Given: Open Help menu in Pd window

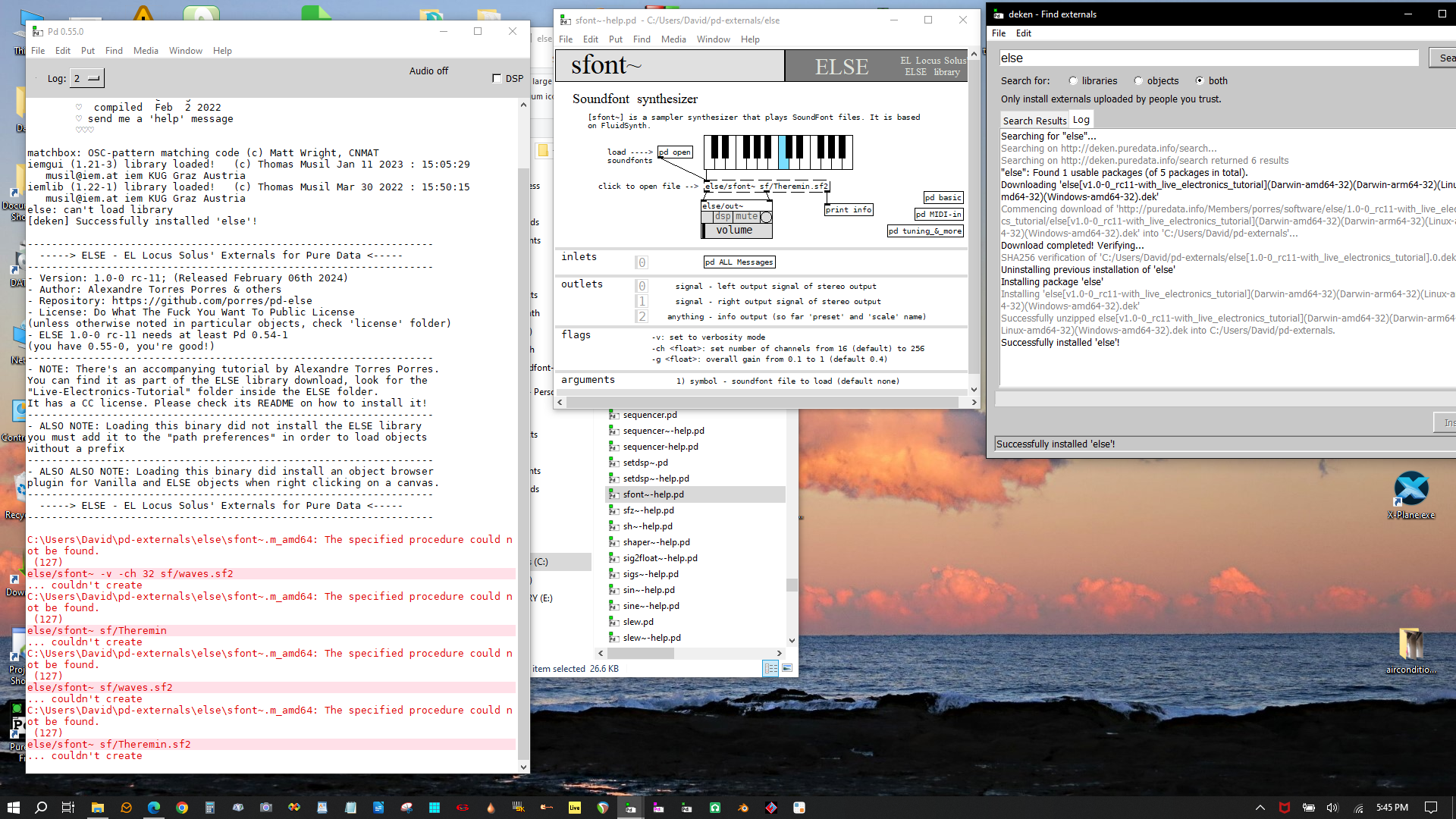Looking at the screenshot, I should [x=222, y=51].
